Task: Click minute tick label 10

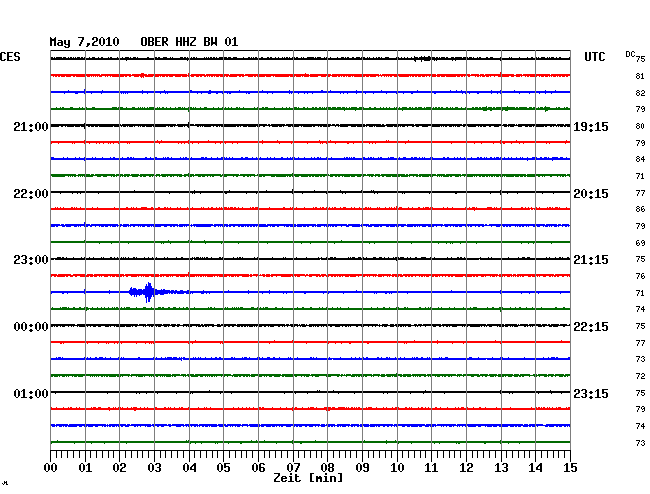Action: [x=397, y=467]
